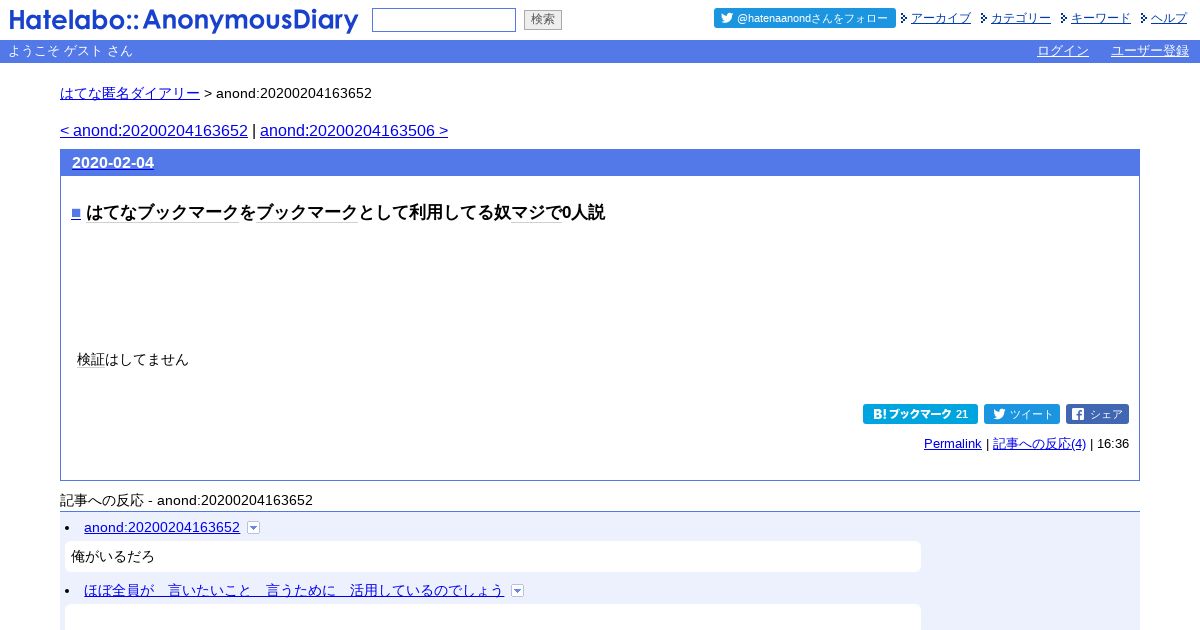Open the Permalink link
This screenshot has width=1200, height=630.
[953, 444]
